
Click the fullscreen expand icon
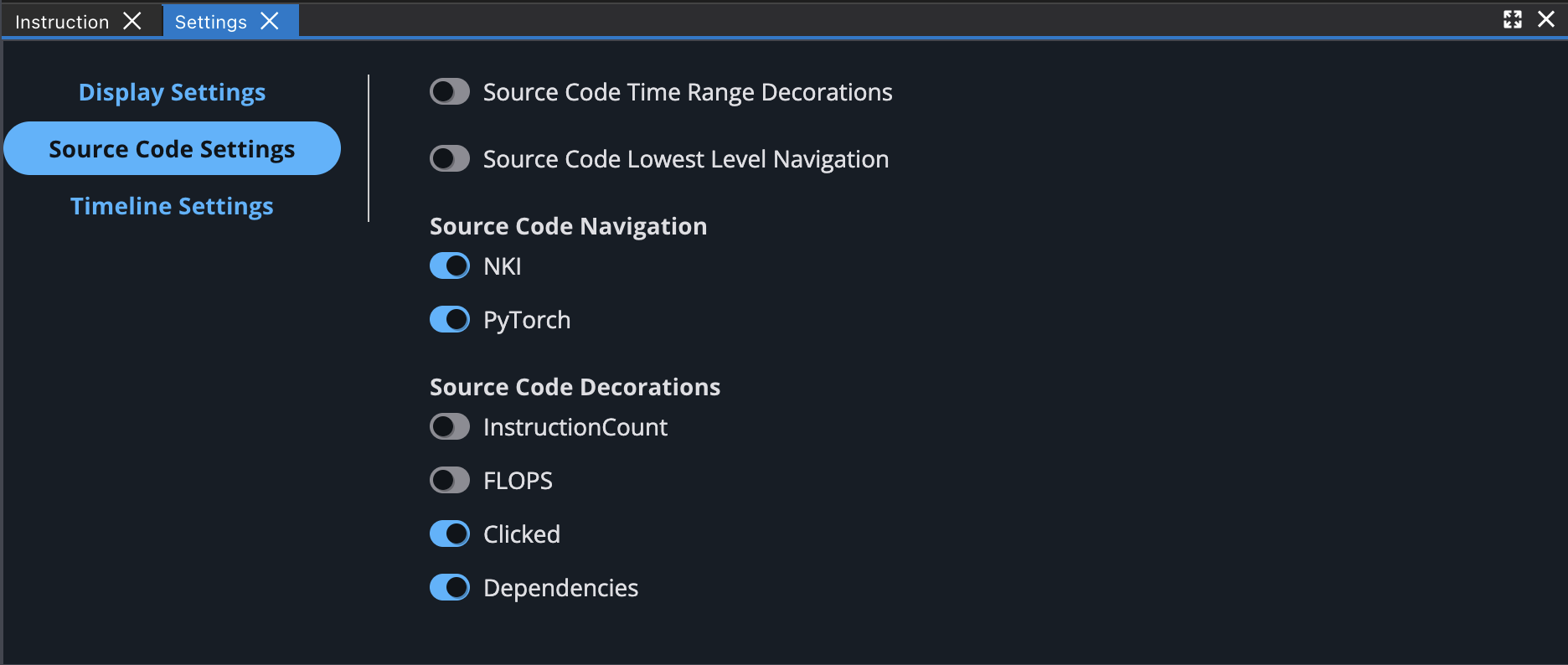[1513, 19]
